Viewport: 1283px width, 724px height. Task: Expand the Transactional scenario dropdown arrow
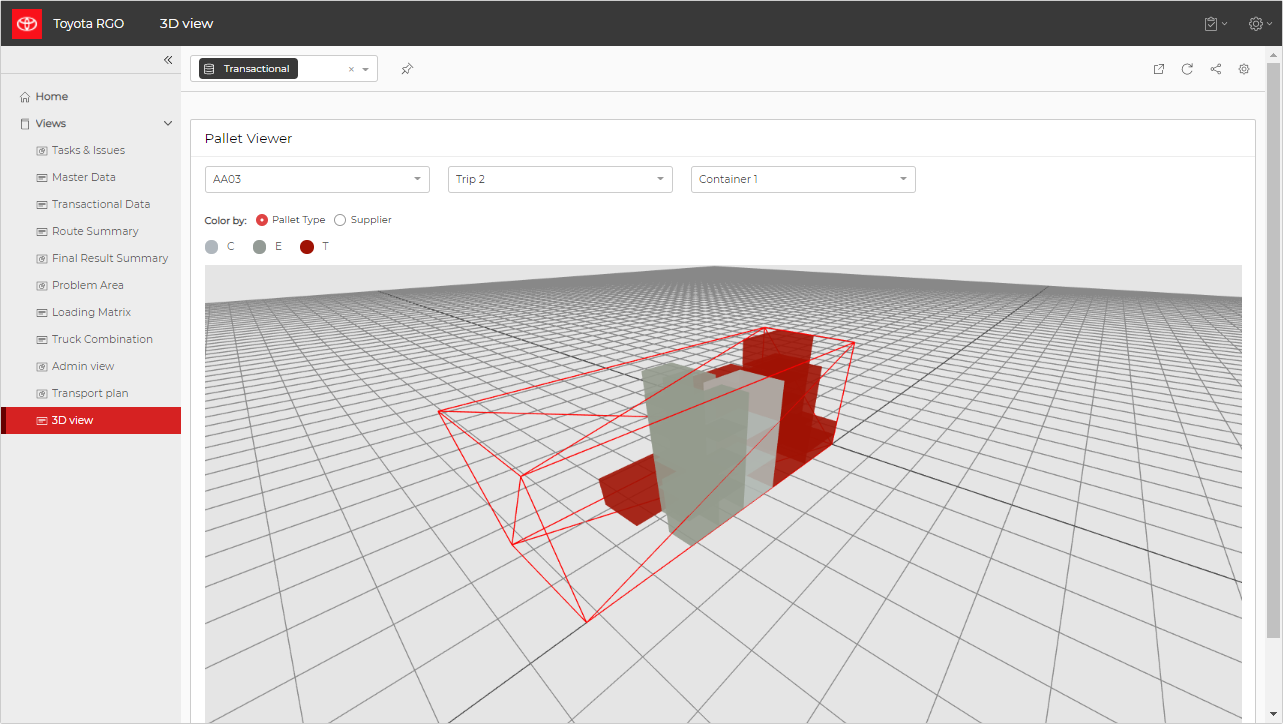coord(366,70)
